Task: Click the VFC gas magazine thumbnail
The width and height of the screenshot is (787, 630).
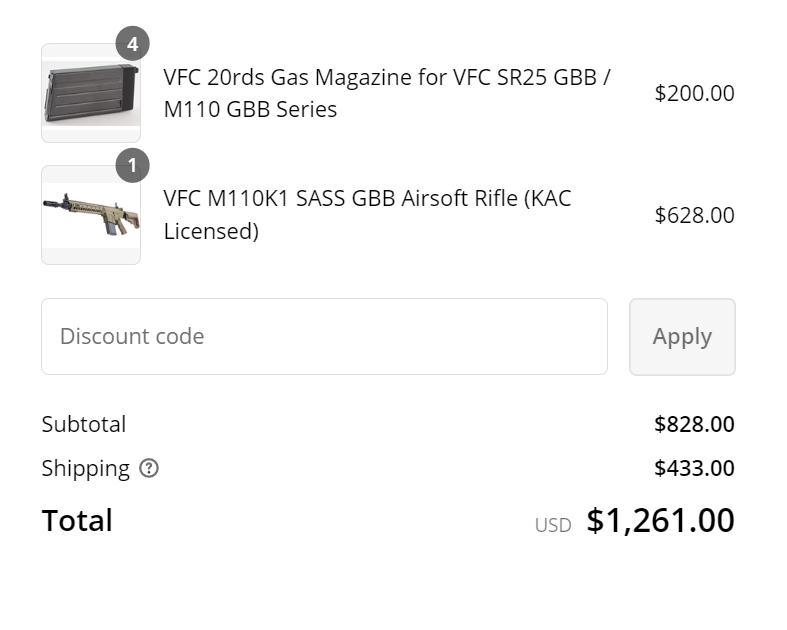Action: [90, 94]
